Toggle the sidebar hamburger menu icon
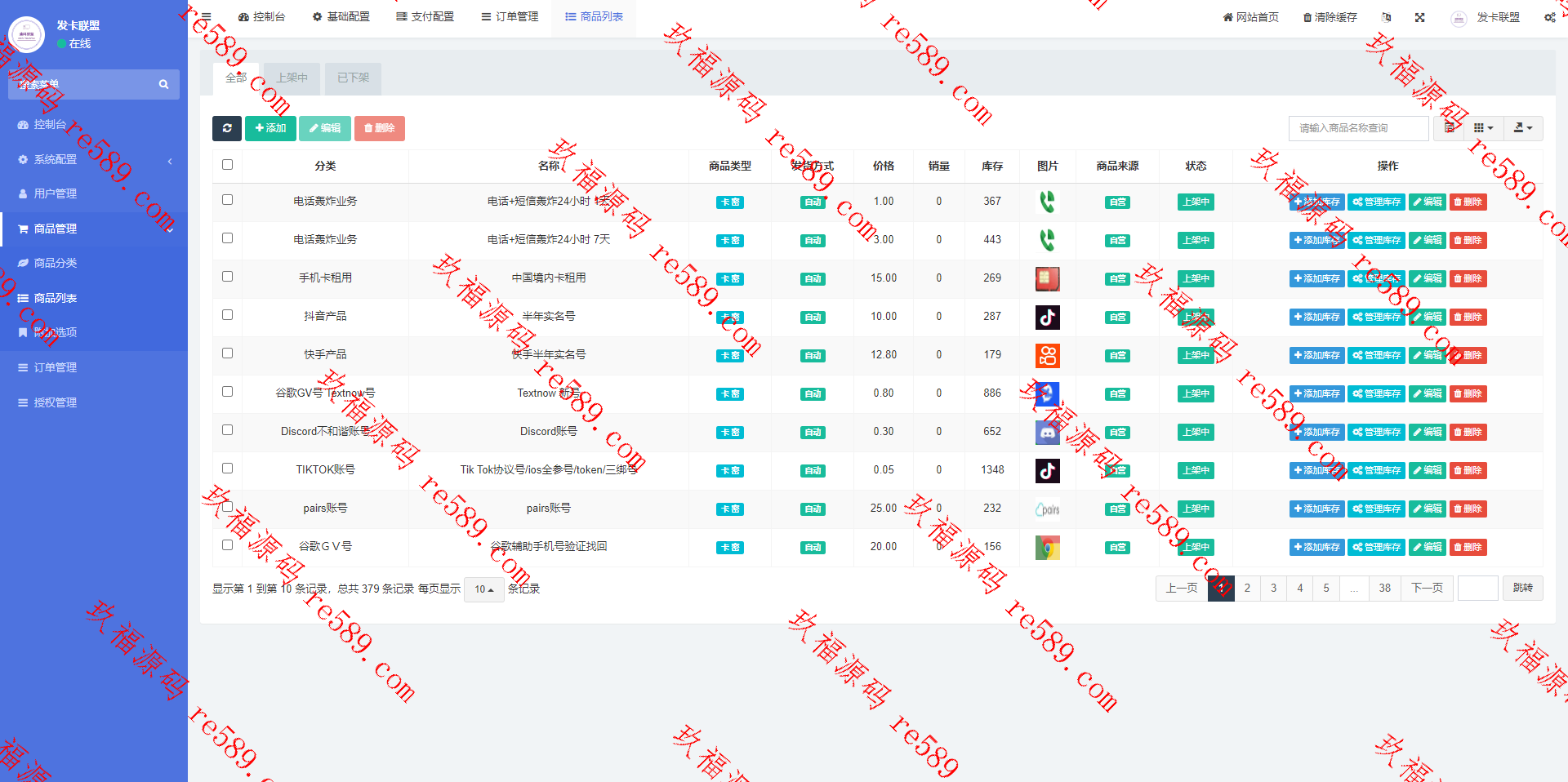Image resolution: width=1568 pixels, height=782 pixels. click(206, 16)
